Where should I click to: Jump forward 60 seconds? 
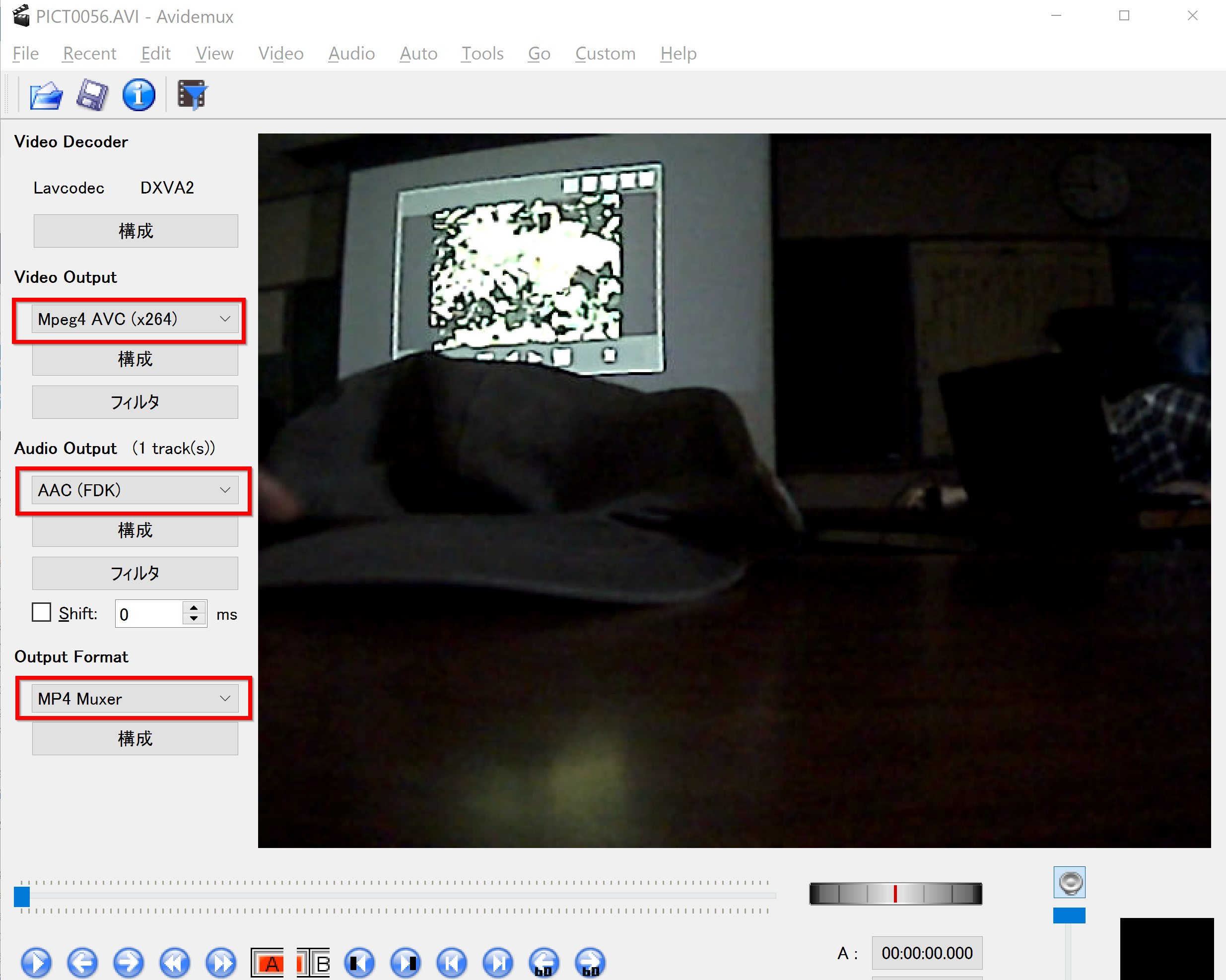click(590, 962)
